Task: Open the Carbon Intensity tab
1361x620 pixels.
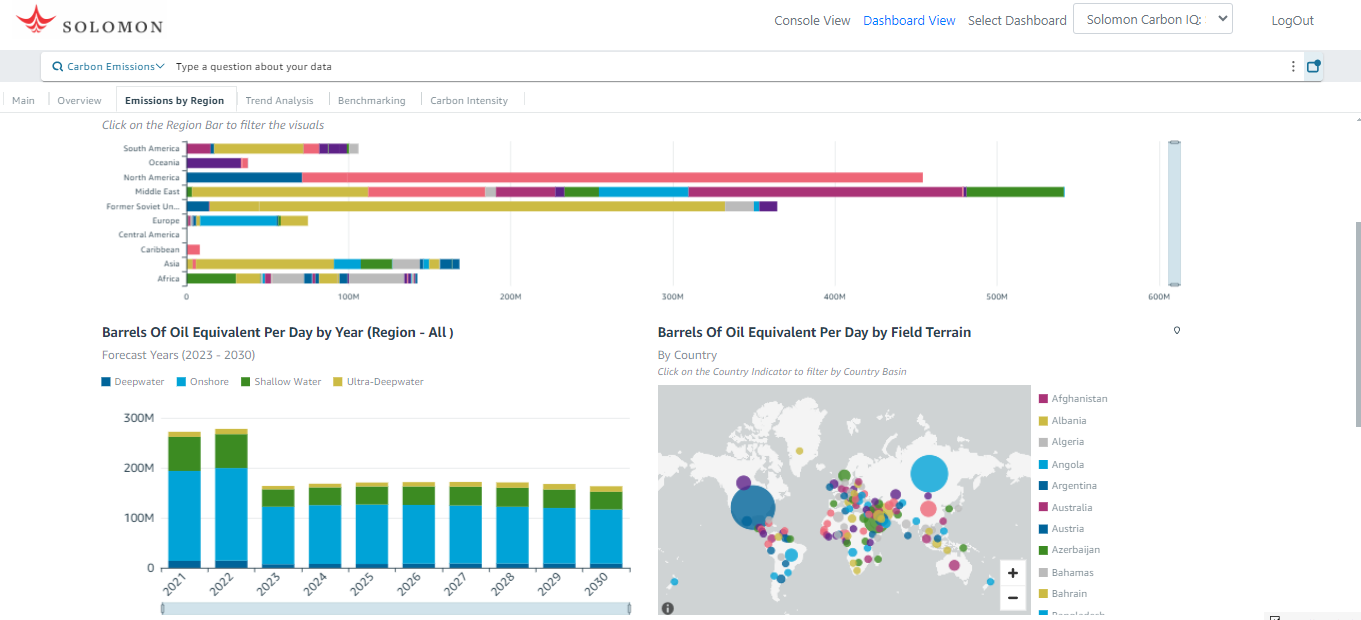Action: 469,100
